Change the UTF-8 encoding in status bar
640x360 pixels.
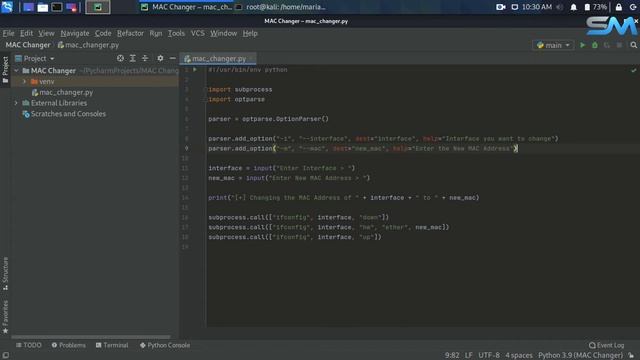tap(489, 356)
